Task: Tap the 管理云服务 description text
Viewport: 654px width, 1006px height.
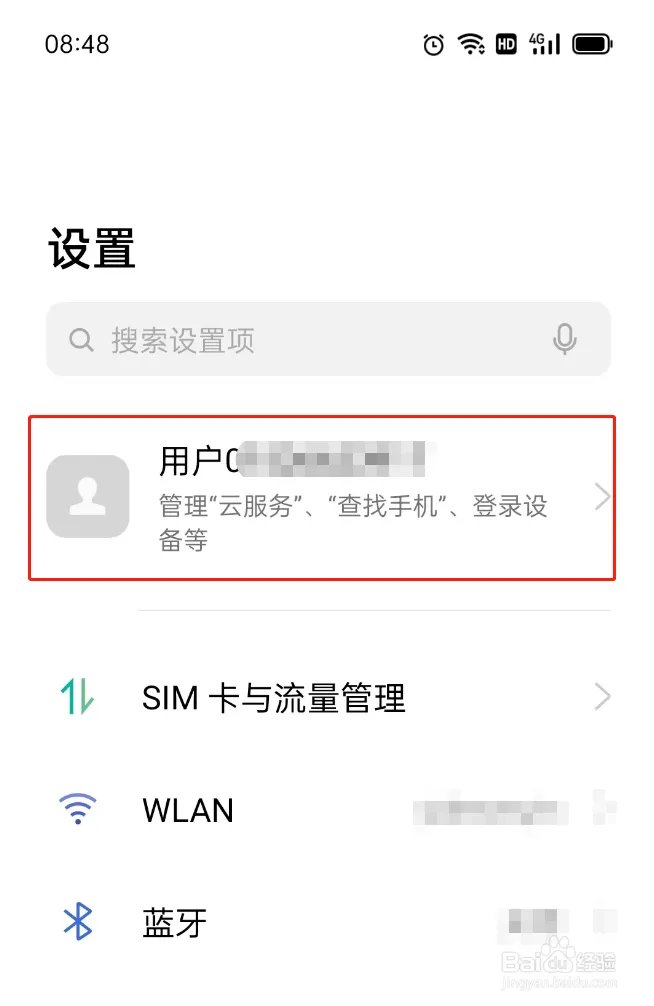Action: tap(353, 522)
